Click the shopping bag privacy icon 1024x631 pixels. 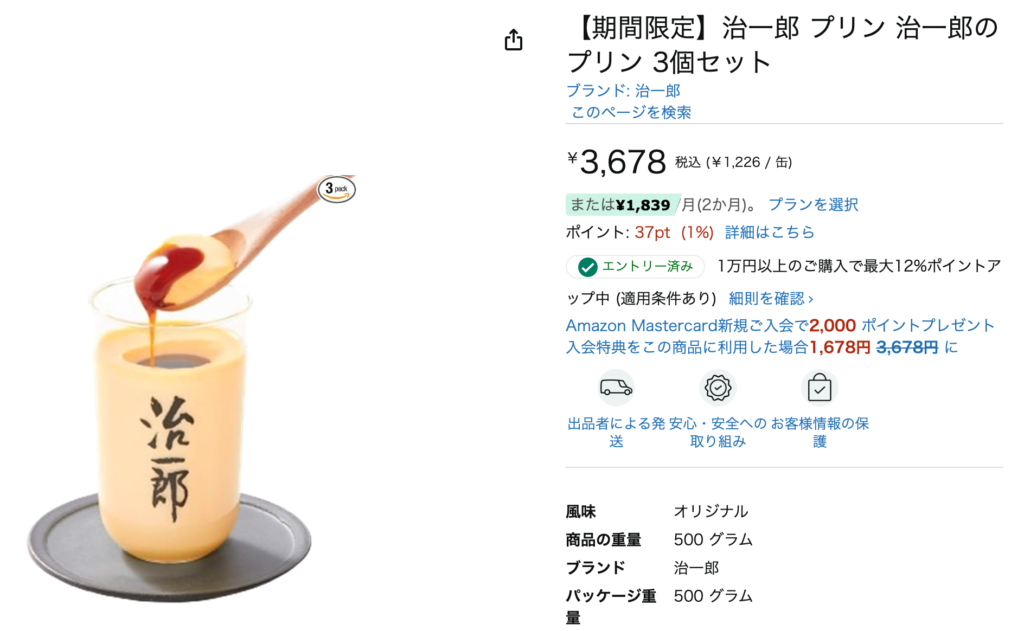(x=819, y=387)
